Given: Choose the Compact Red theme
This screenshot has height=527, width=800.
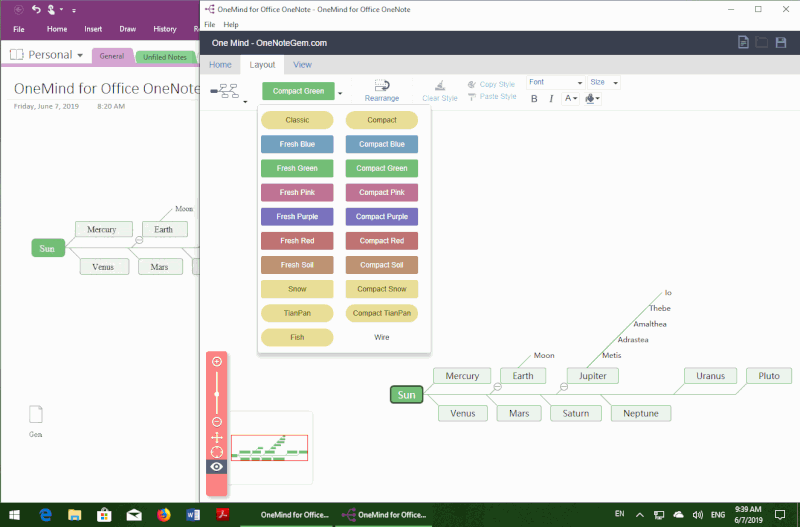Looking at the screenshot, I should [382, 240].
